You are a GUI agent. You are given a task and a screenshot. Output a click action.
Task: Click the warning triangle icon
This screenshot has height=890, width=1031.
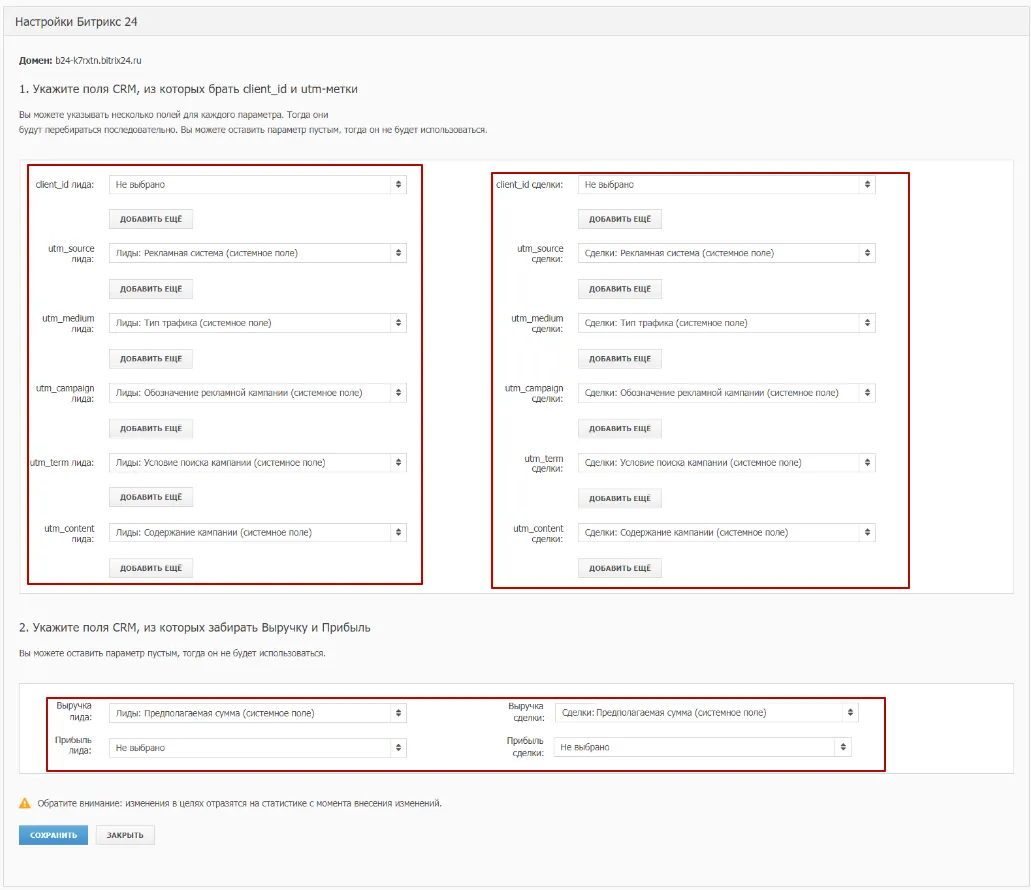[x=25, y=803]
